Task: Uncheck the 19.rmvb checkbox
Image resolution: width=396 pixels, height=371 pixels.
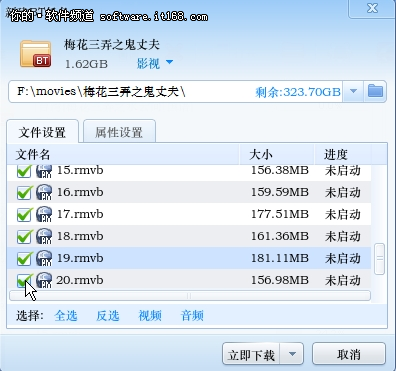Action: coord(24,259)
